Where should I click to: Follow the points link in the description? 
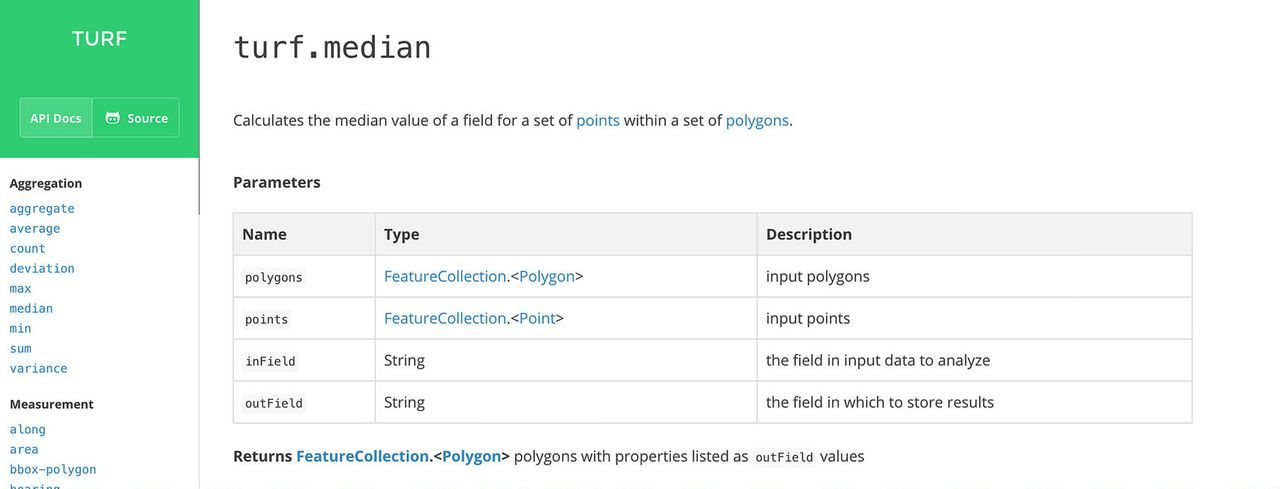(597, 120)
